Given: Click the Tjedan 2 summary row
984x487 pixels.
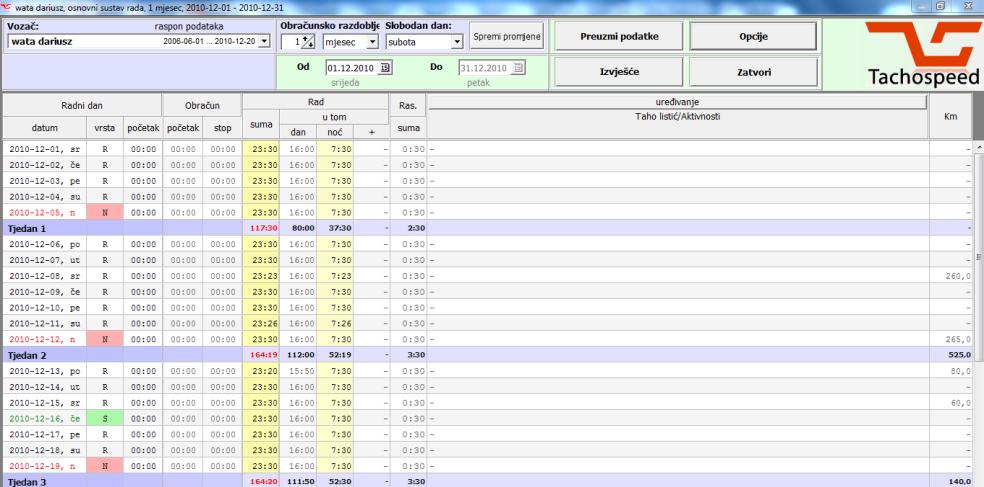Looking at the screenshot, I should 487,355.
